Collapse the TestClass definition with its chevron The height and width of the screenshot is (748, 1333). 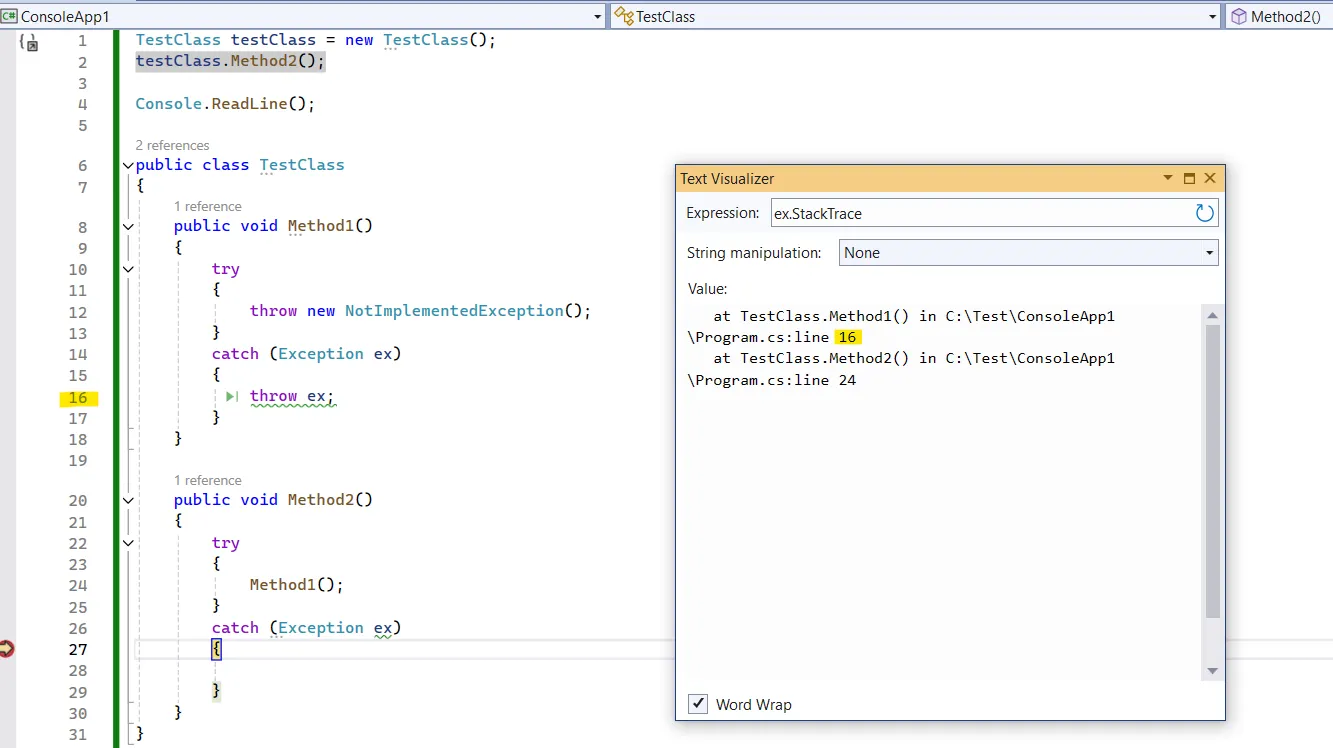pyautogui.click(x=127, y=165)
